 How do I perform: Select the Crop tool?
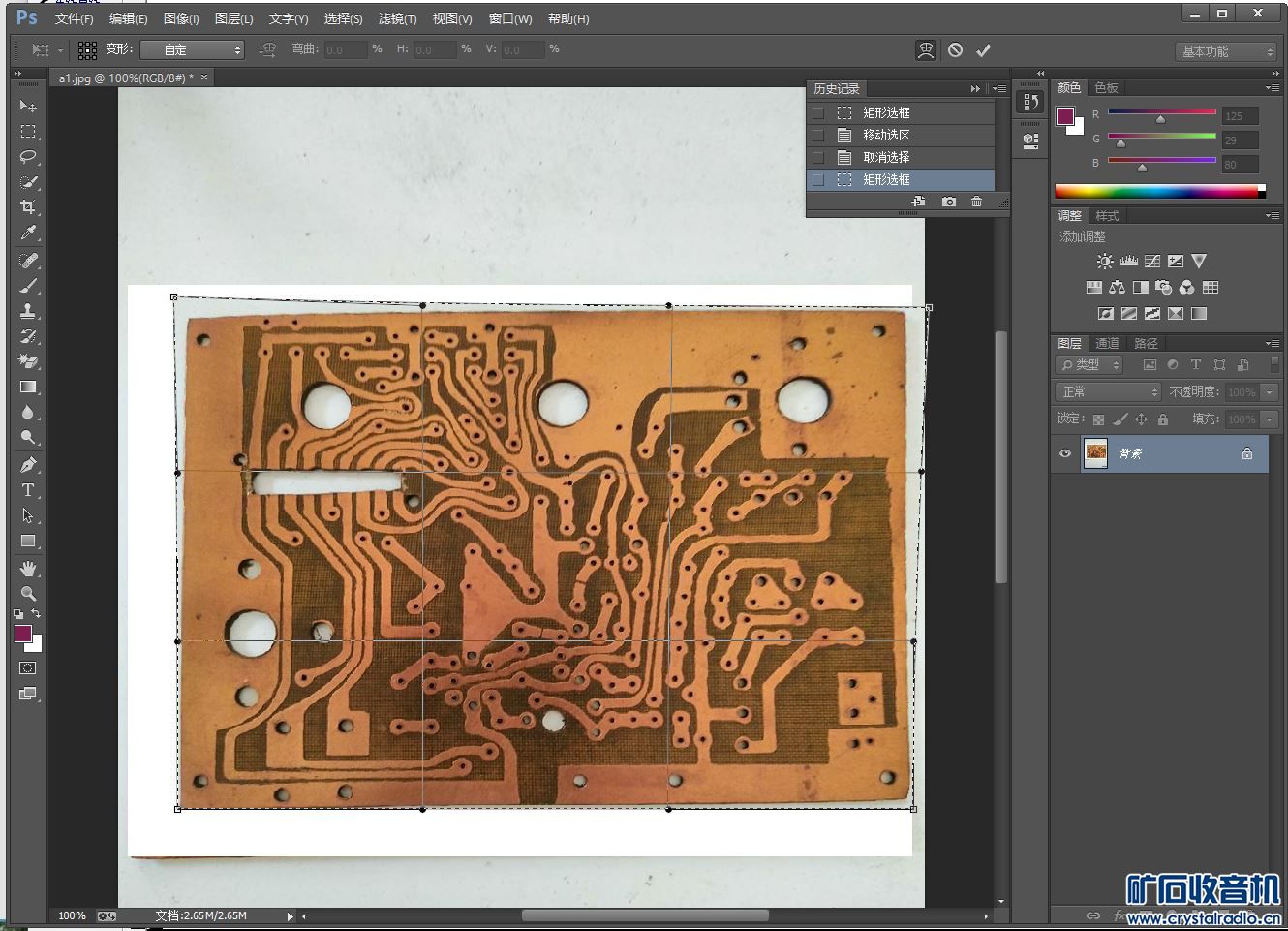point(28,207)
